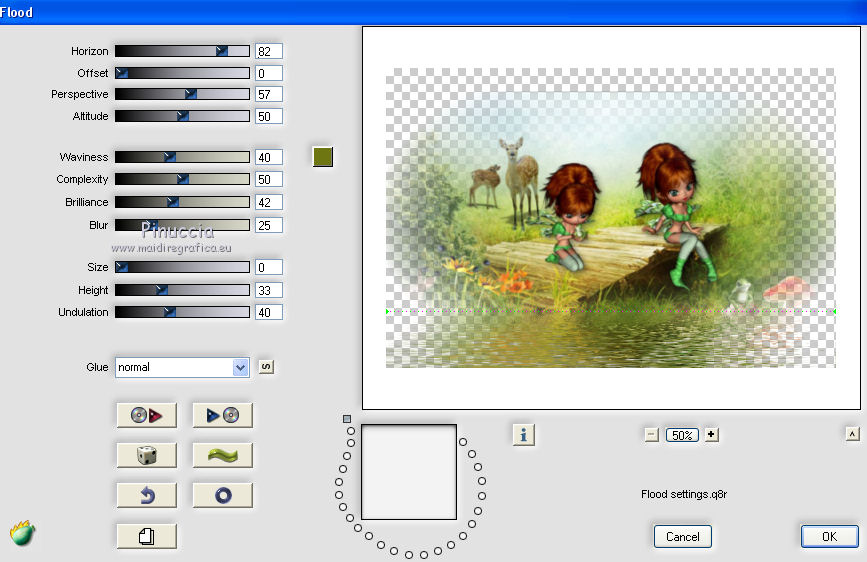The height and width of the screenshot is (562, 867).
Task: Click the Size value field
Action: [x=269, y=267]
